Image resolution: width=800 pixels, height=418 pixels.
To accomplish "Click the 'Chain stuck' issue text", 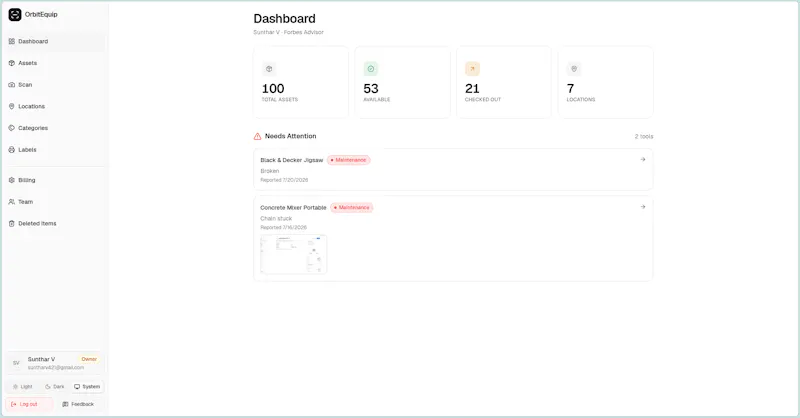I will 276,218.
